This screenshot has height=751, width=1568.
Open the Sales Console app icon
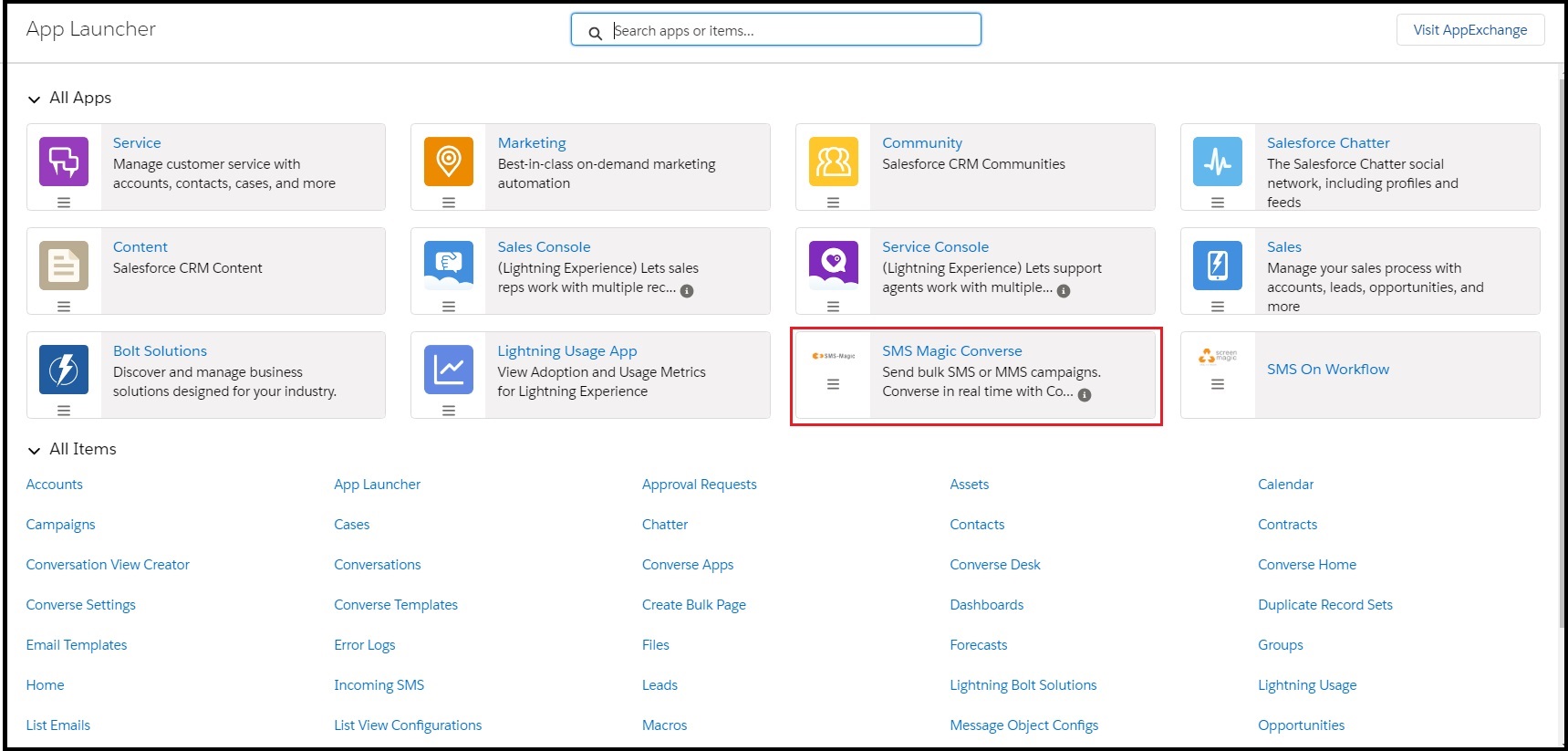click(449, 266)
